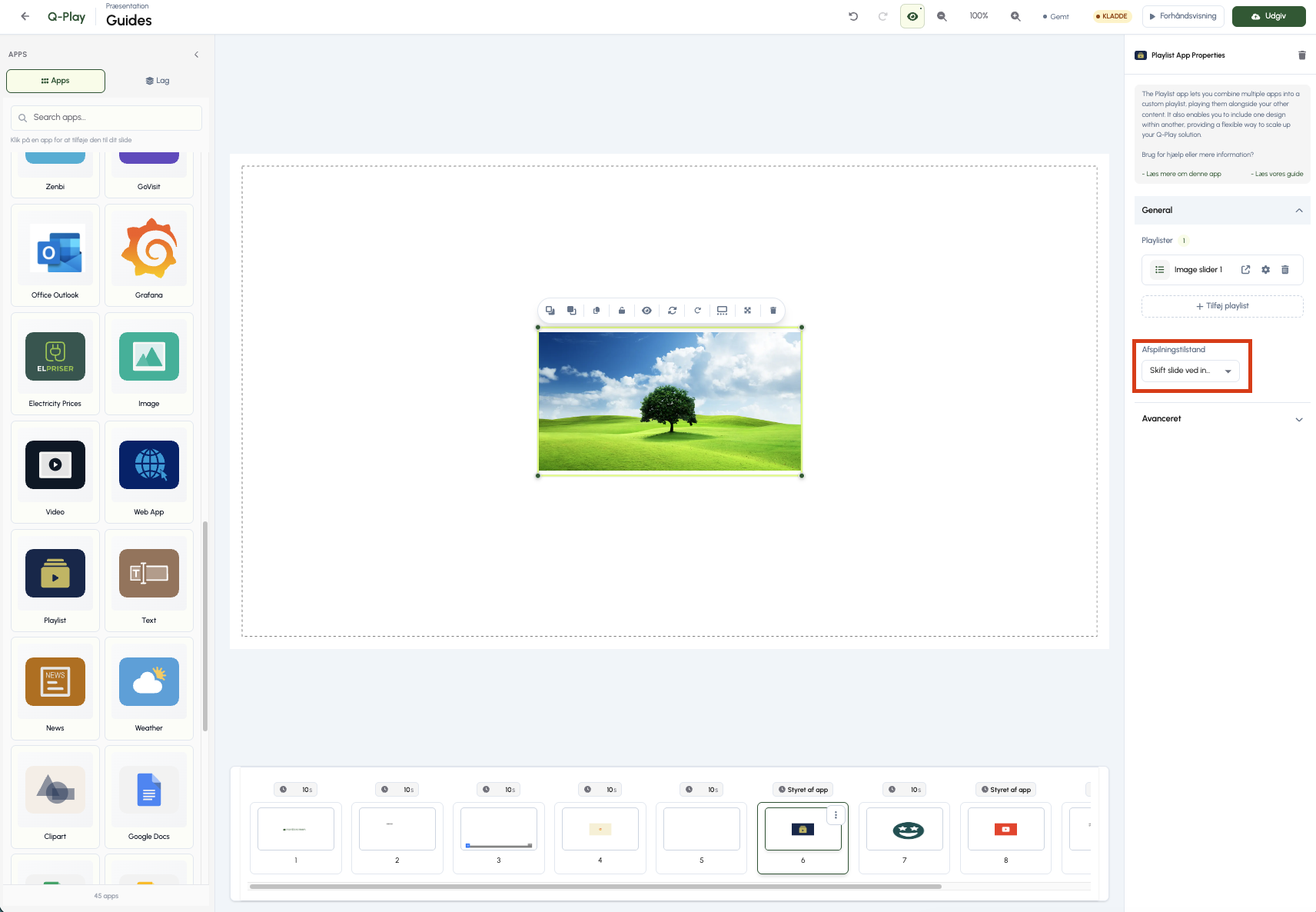The image size is (1316, 912).
Task: Expand selected element to fullscreen
Action: click(748, 311)
